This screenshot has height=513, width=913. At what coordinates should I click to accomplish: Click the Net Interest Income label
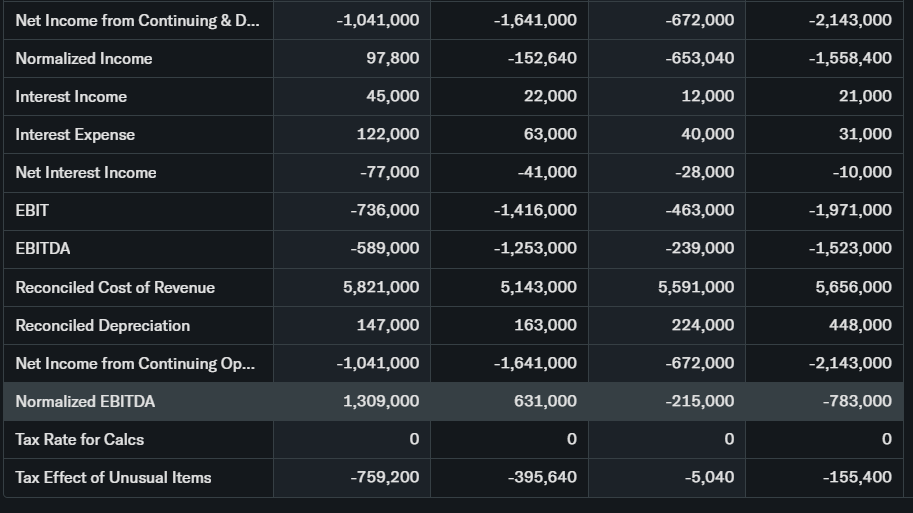click(86, 172)
